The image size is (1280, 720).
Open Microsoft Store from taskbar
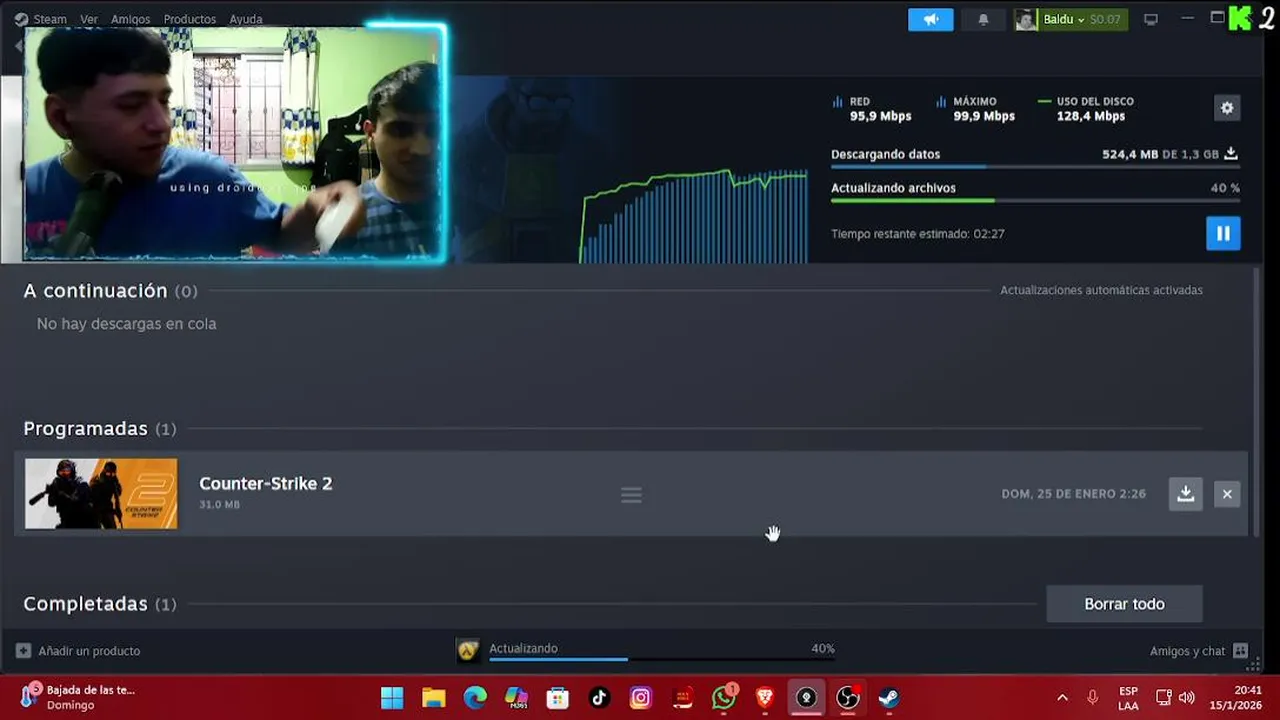(x=558, y=697)
